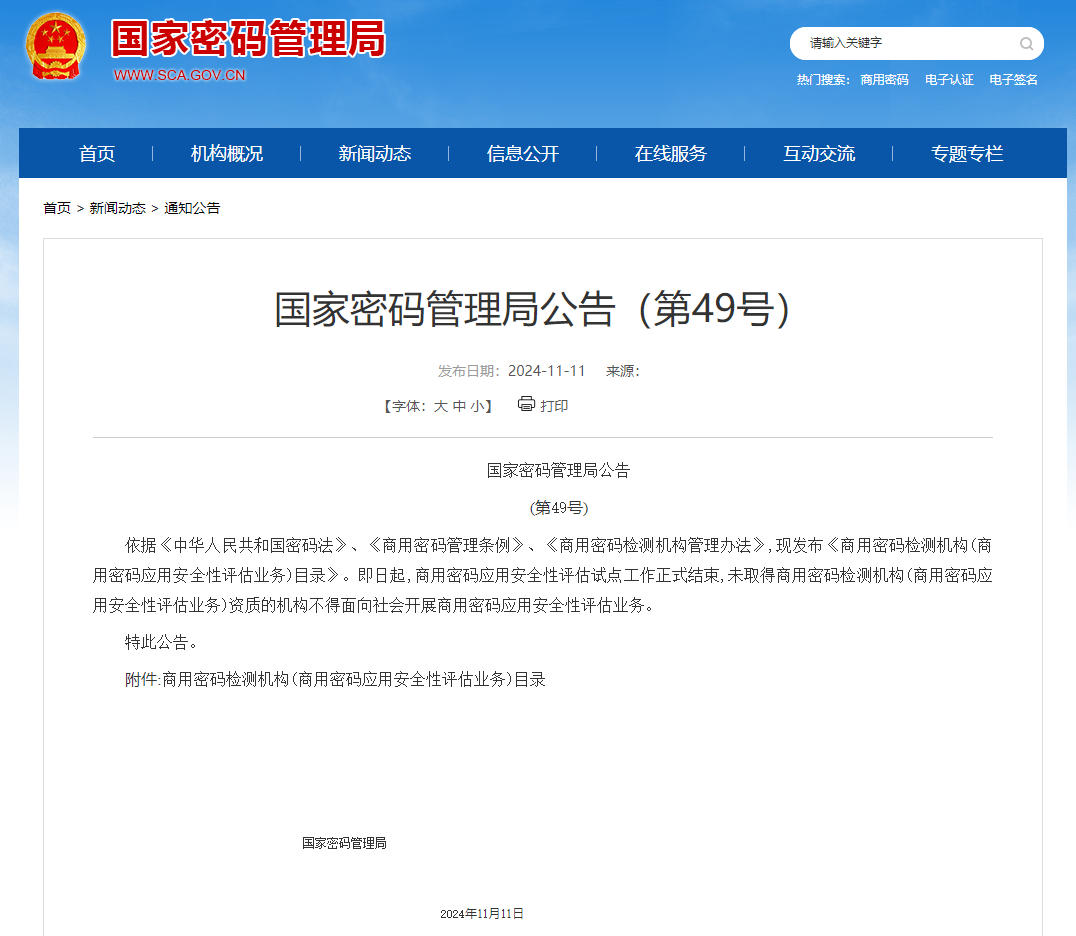1076x936 pixels.
Task: Click the body line (第49号)
Action: pyautogui.click(x=559, y=508)
